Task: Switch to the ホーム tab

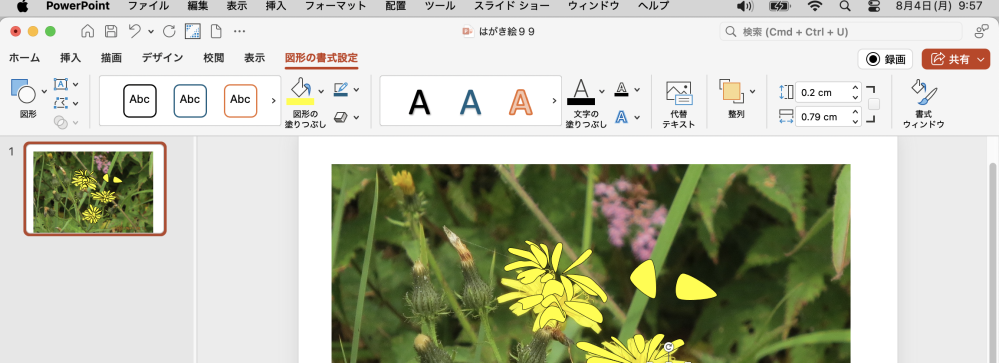Action: tap(24, 58)
